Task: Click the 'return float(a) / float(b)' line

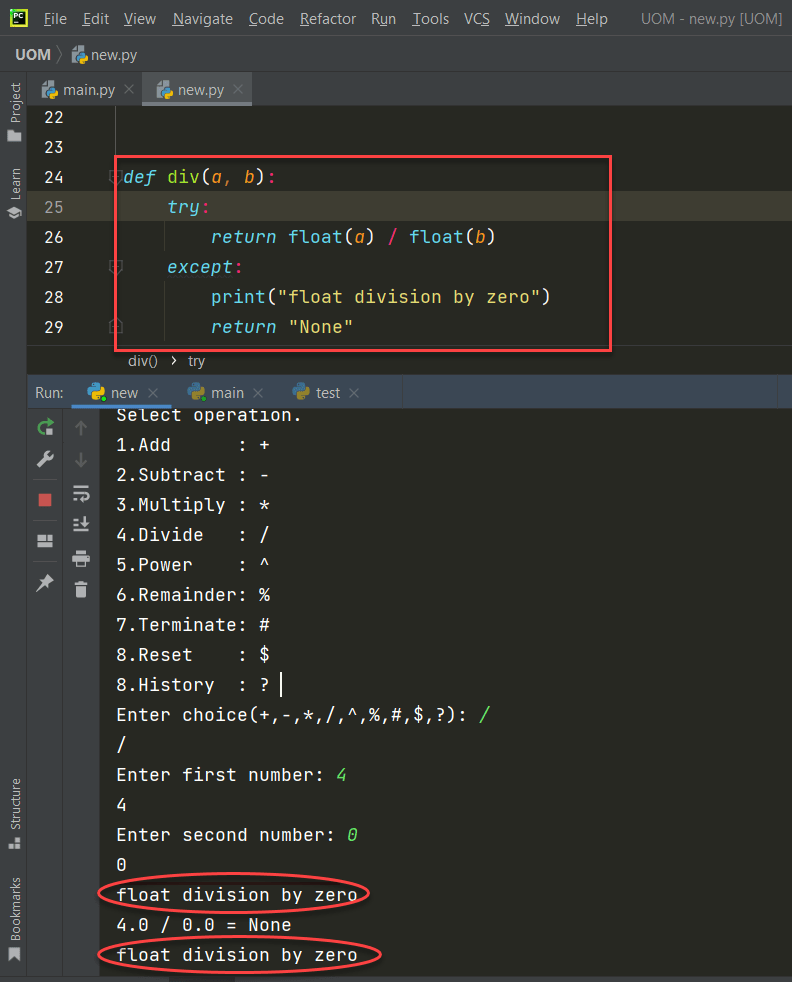Action: click(353, 237)
